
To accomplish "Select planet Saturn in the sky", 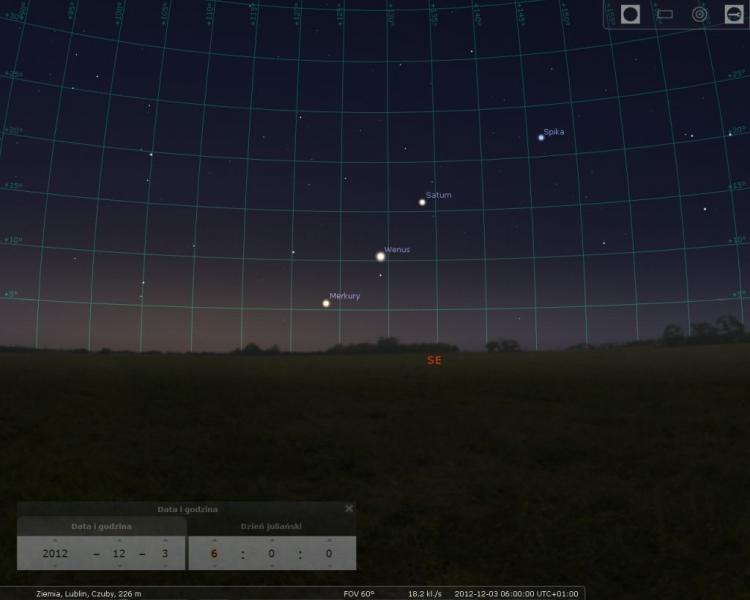I will [x=422, y=202].
